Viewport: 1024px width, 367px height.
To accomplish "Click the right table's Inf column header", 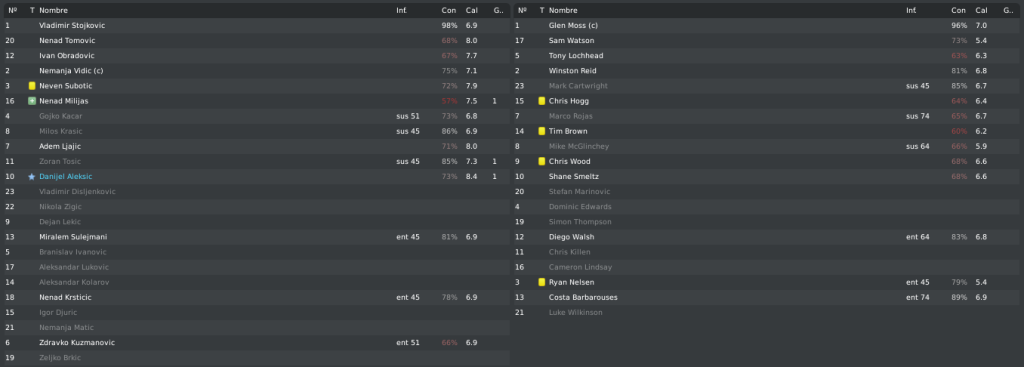I will click(911, 10).
